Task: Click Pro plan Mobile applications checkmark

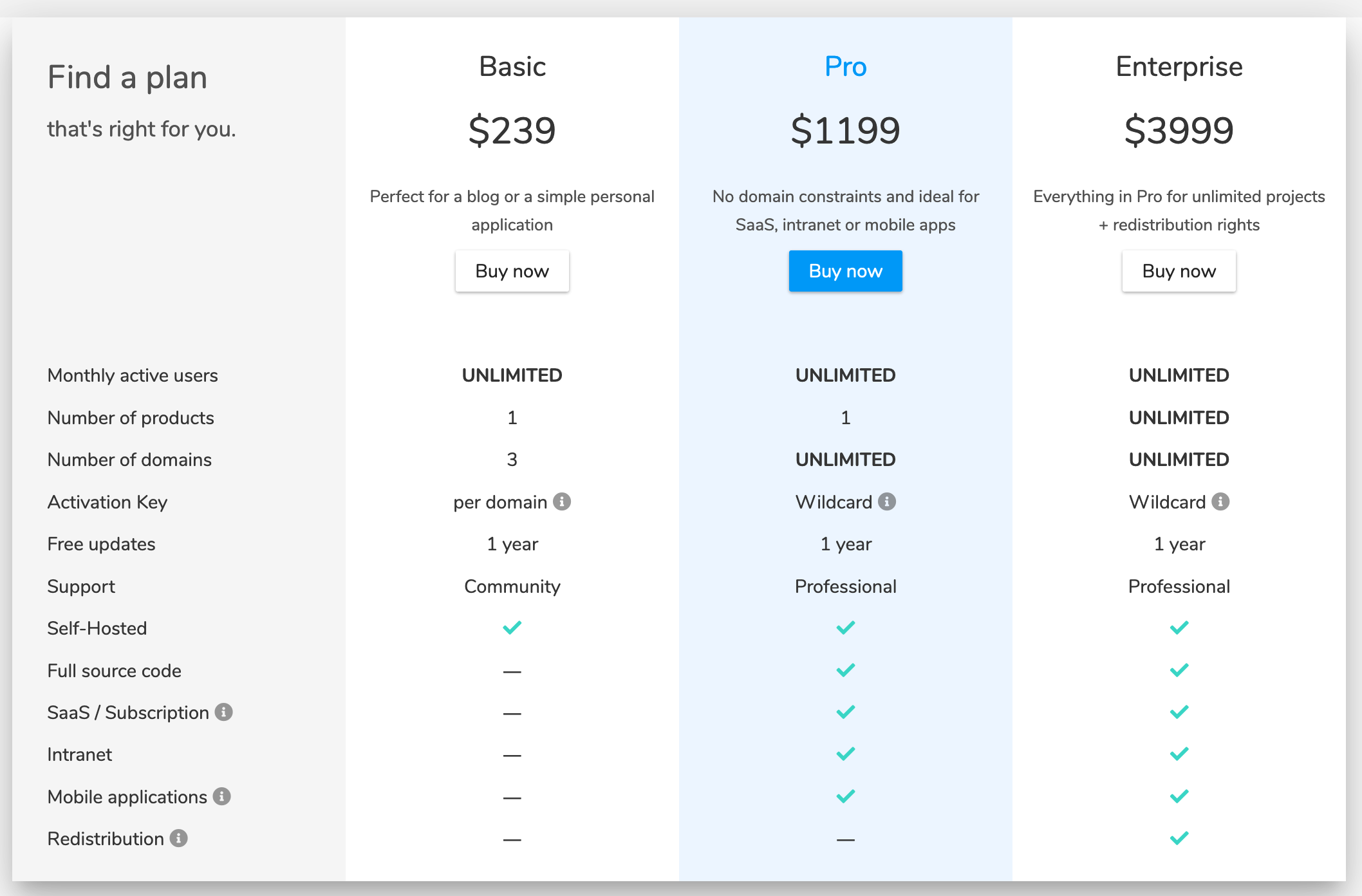Action: pyautogui.click(x=845, y=796)
